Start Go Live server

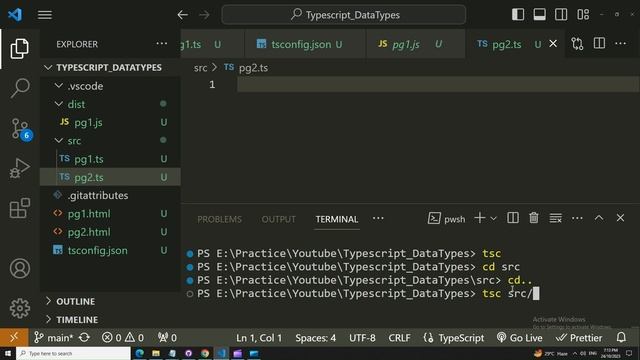pos(519,338)
